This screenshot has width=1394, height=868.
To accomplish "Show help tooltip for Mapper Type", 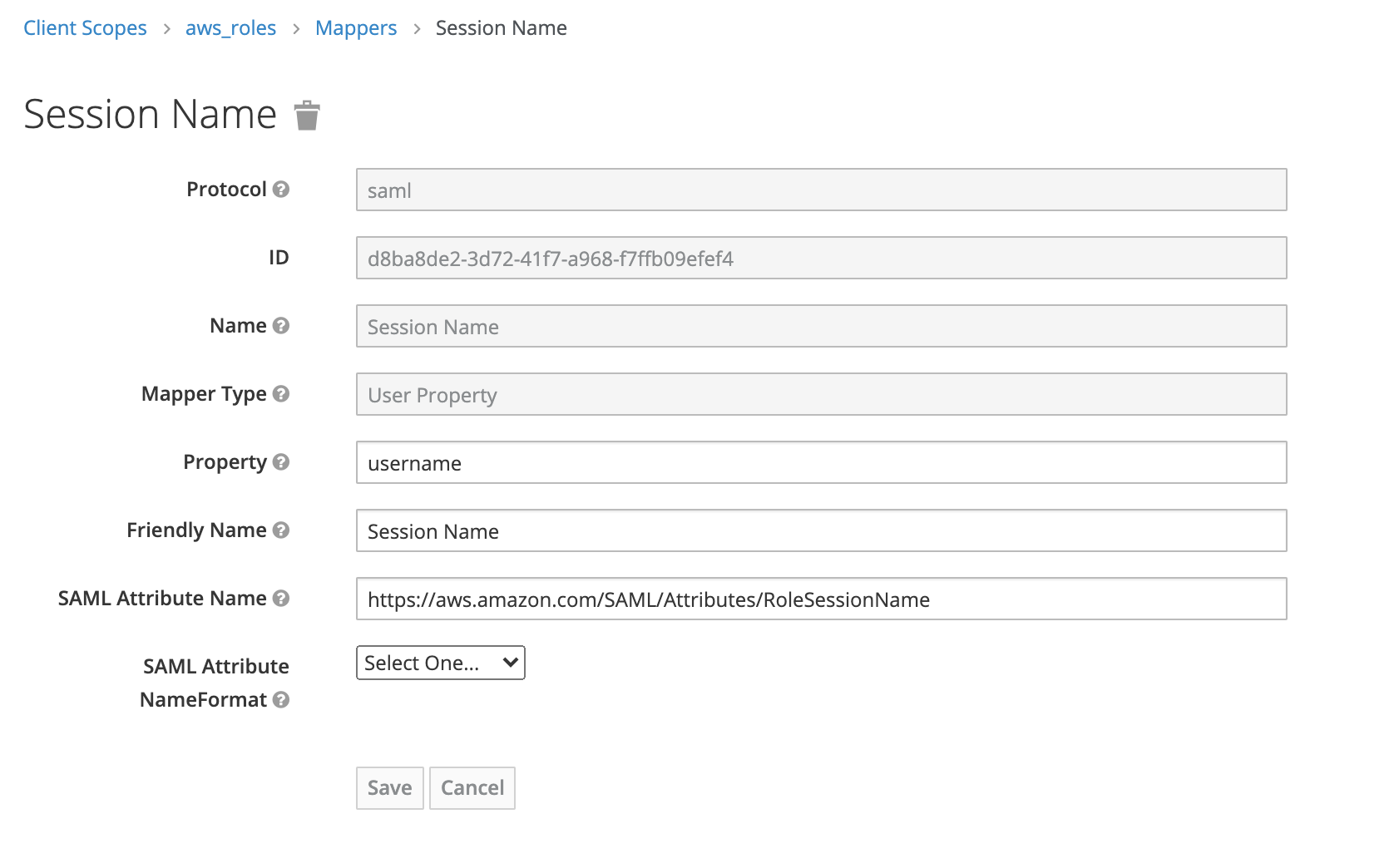I will pyautogui.click(x=281, y=393).
